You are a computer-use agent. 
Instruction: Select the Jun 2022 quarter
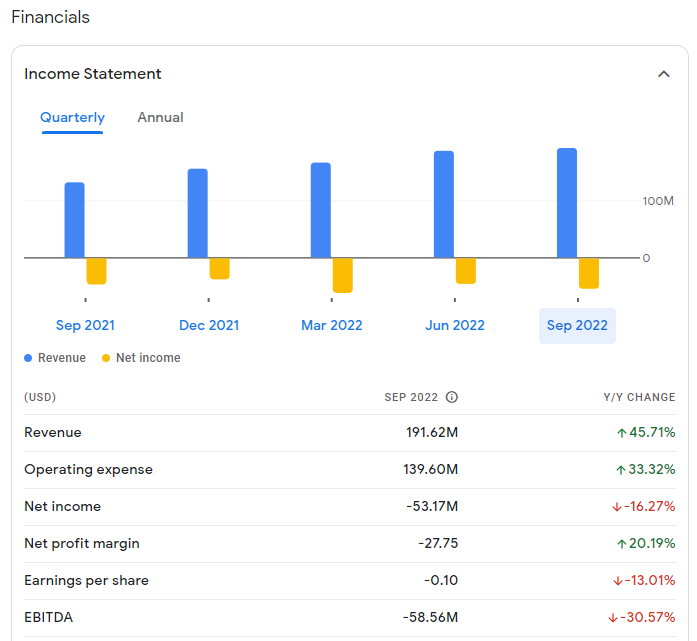tap(455, 325)
